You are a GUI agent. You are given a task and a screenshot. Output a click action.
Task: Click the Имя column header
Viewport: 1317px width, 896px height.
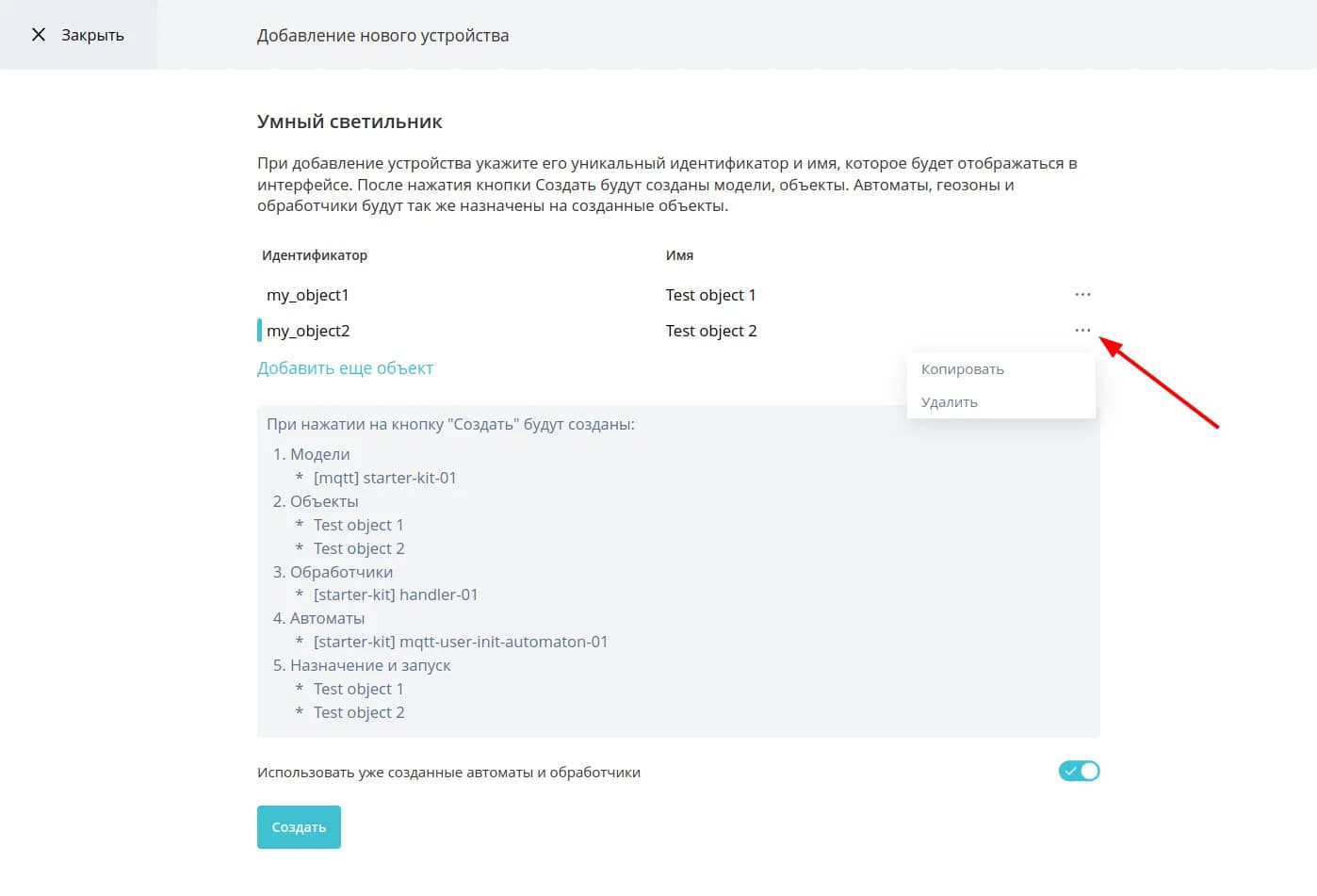679,255
